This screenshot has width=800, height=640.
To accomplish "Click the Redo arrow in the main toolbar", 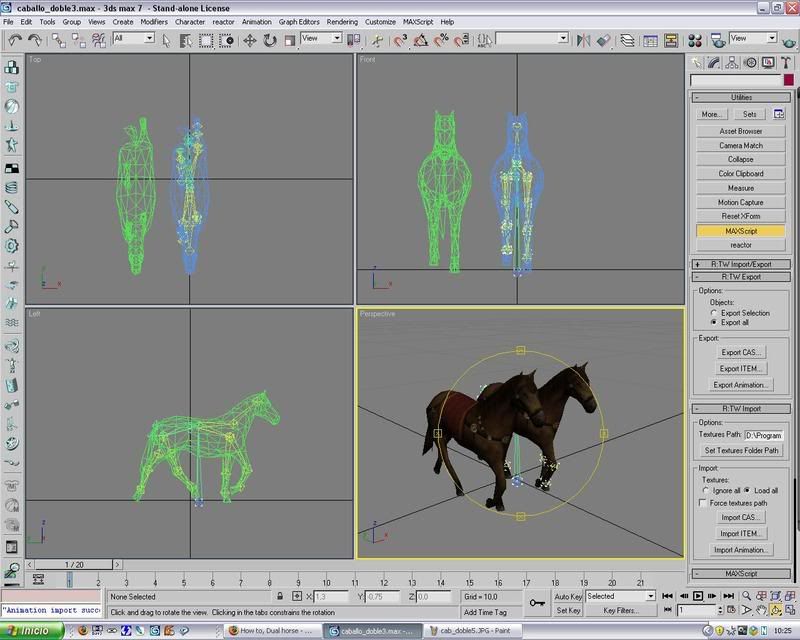I will [35, 40].
